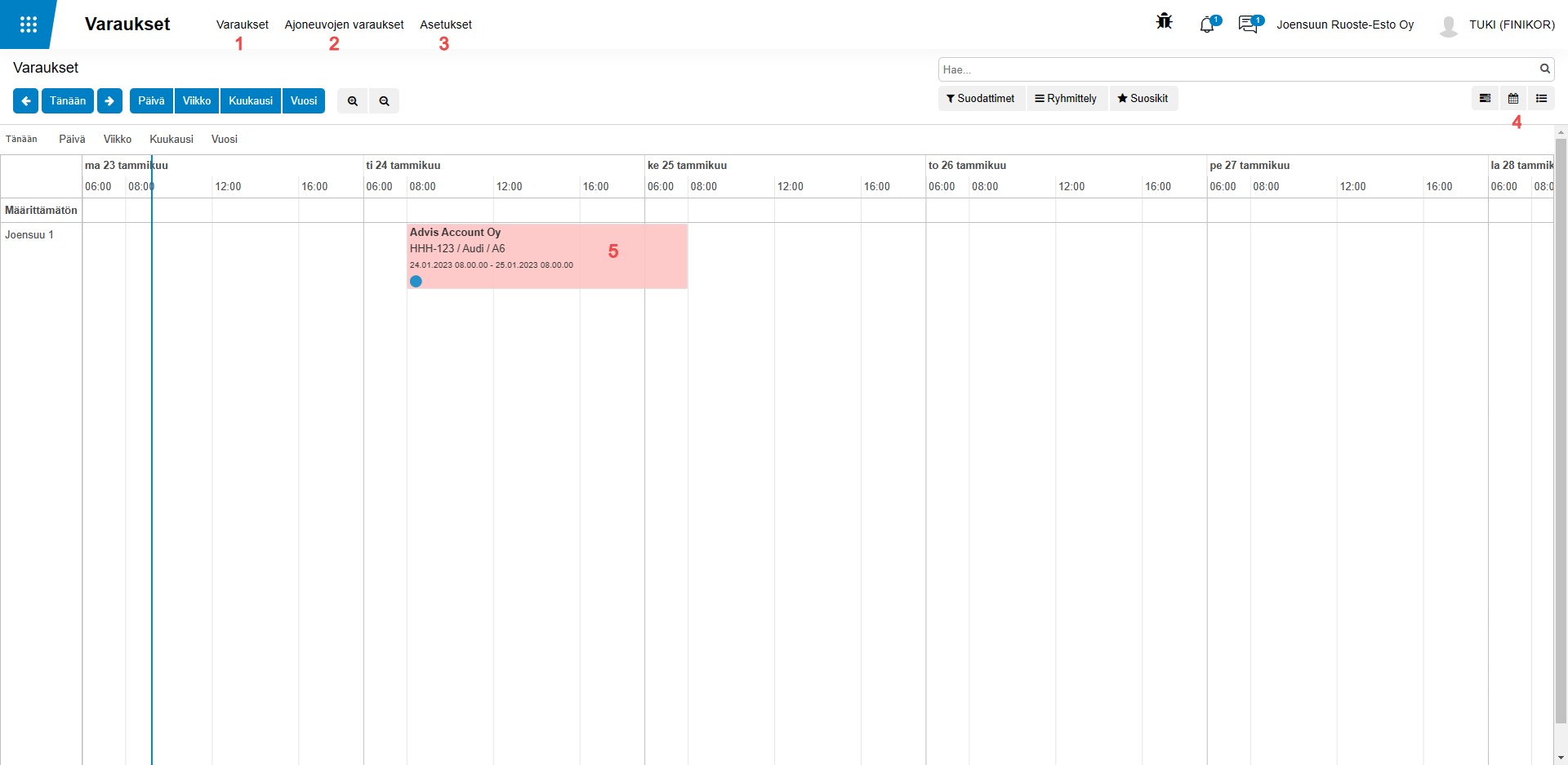The width and height of the screenshot is (1568, 765).
Task: Select the Määrittämätön row label
Action: 41,210
